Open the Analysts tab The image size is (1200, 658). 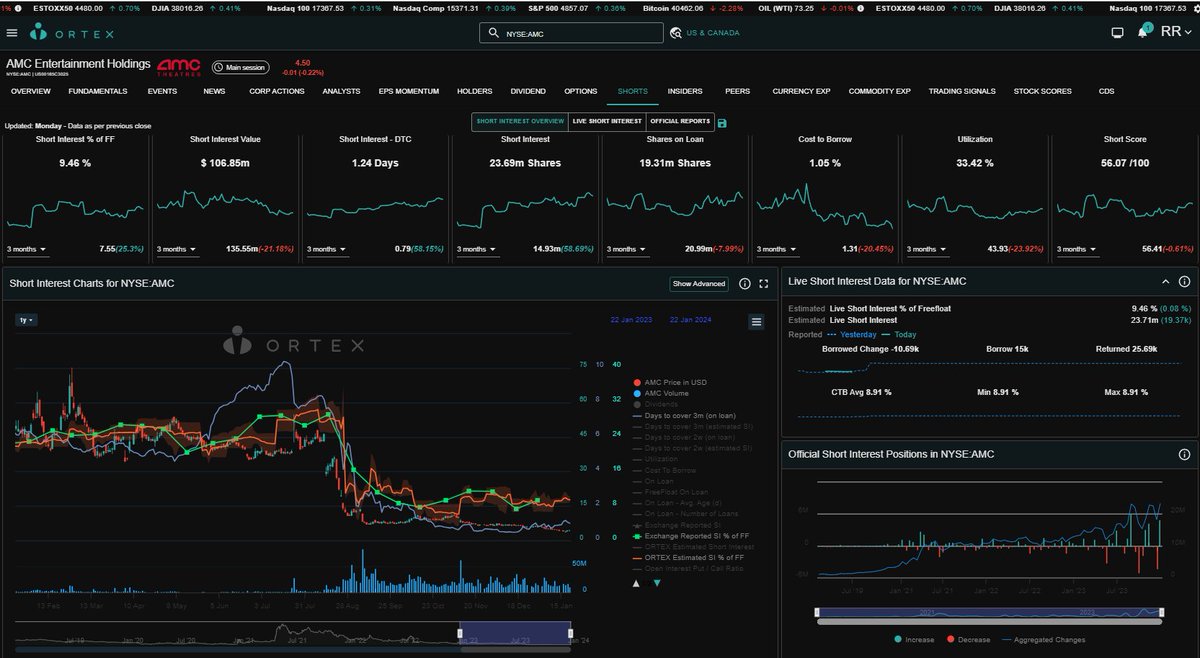pyautogui.click(x=341, y=91)
